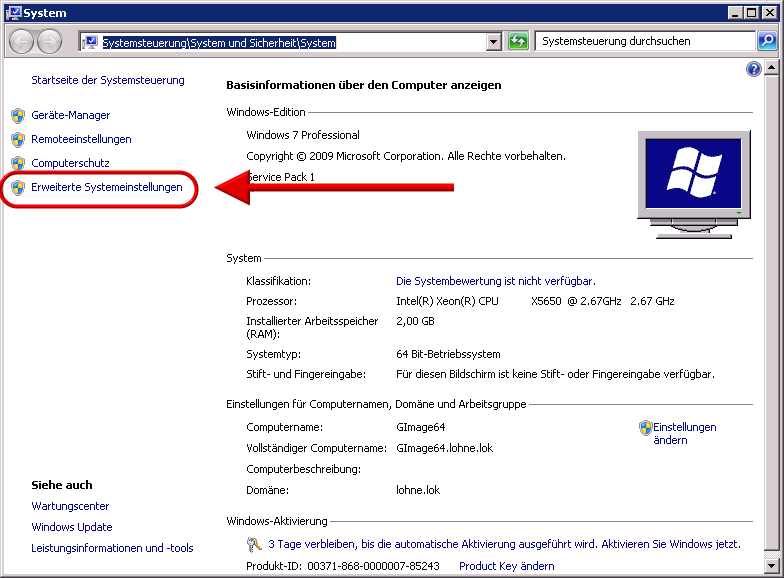Click the green refresh icon in address bar

[x=518, y=42]
